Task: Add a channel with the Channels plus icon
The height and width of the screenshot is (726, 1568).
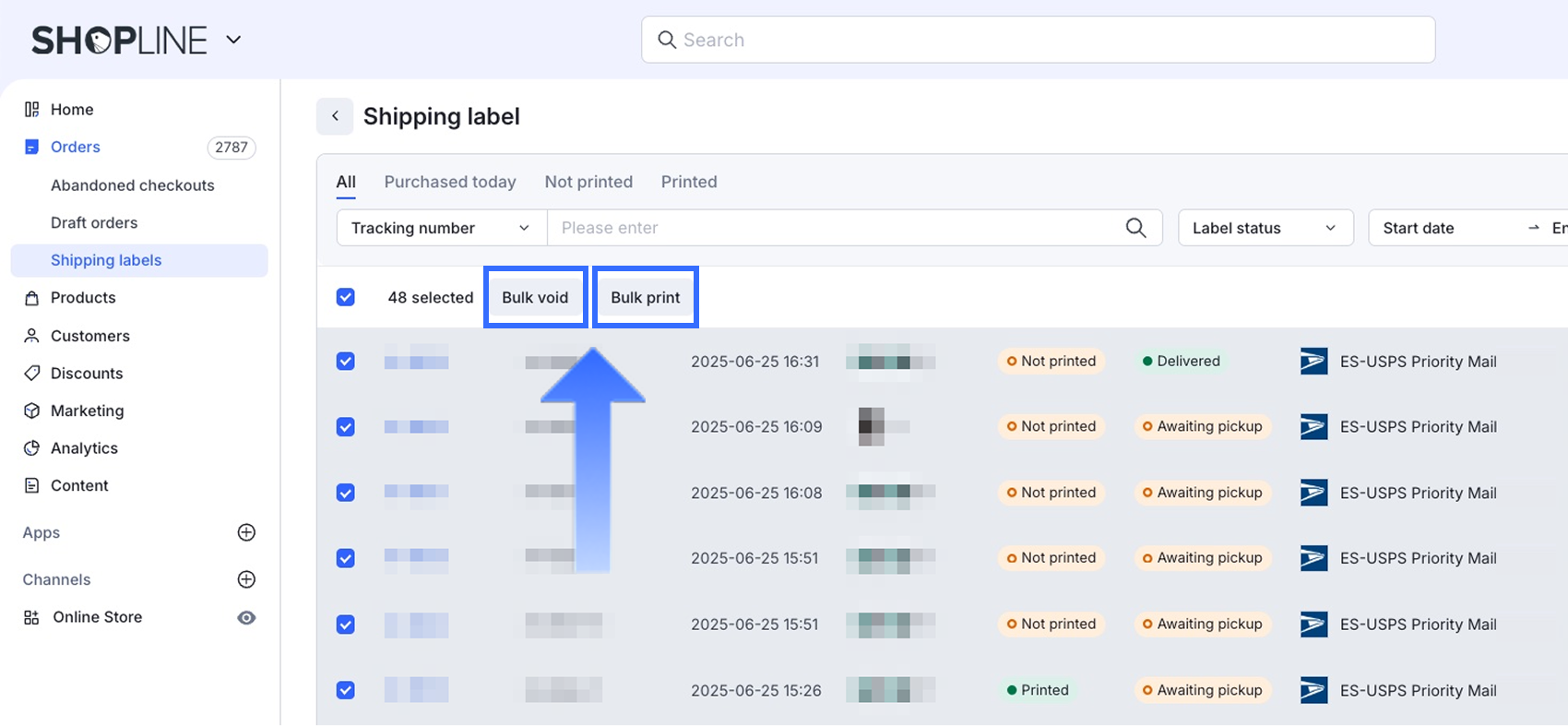Action: coord(246,579)
